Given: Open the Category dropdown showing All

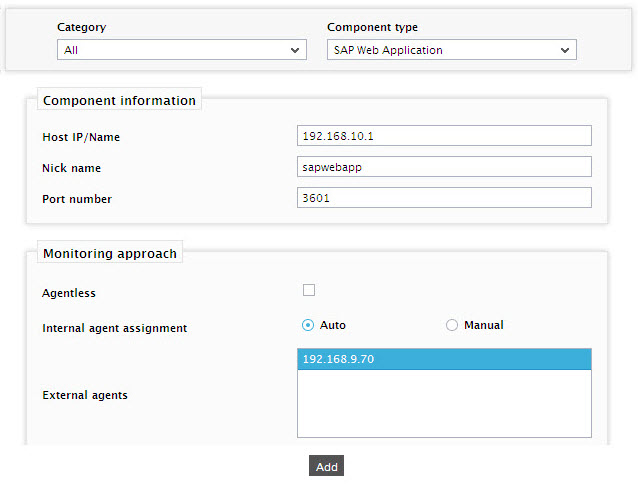Looking at the screenshot, I should [x=181, y=50].
